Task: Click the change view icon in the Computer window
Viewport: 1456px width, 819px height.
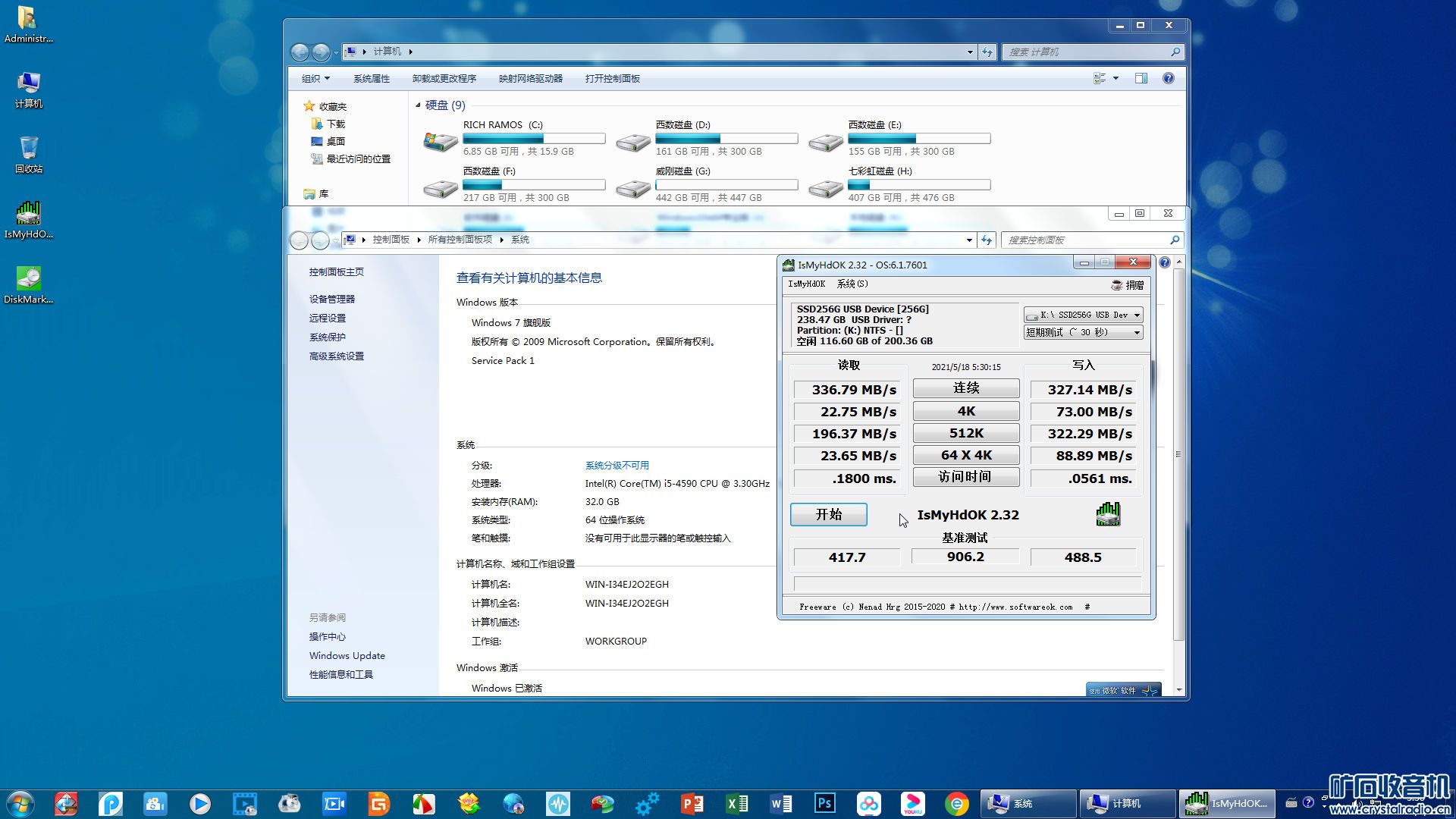Action: click(1099, 78)
